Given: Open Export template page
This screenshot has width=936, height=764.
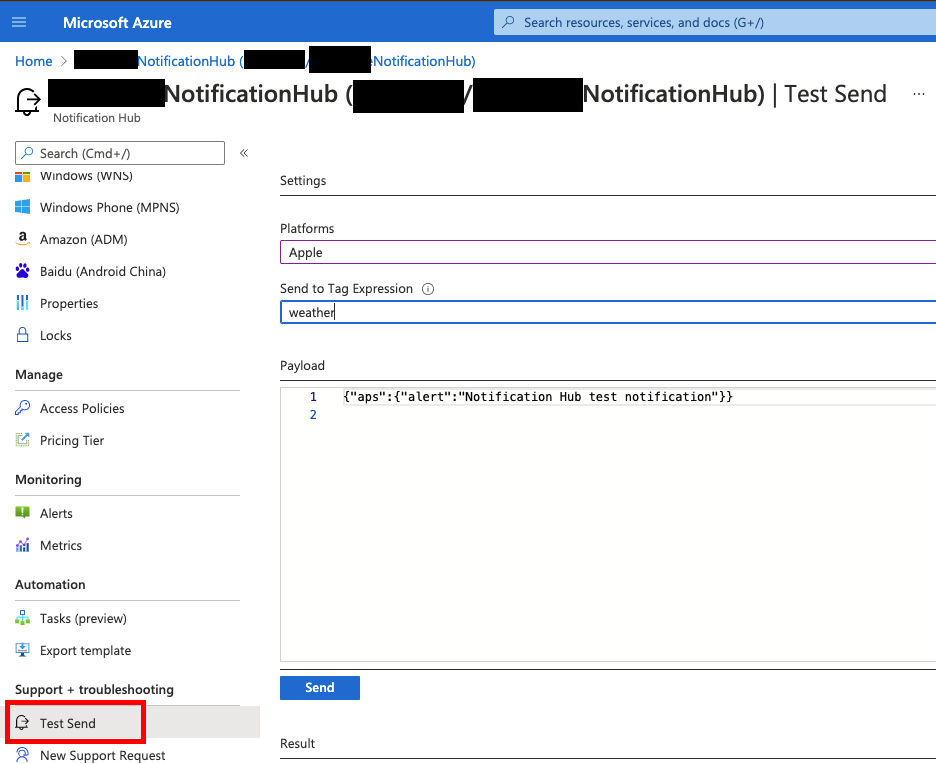Looking at the screenshot, I should (85, 651).
